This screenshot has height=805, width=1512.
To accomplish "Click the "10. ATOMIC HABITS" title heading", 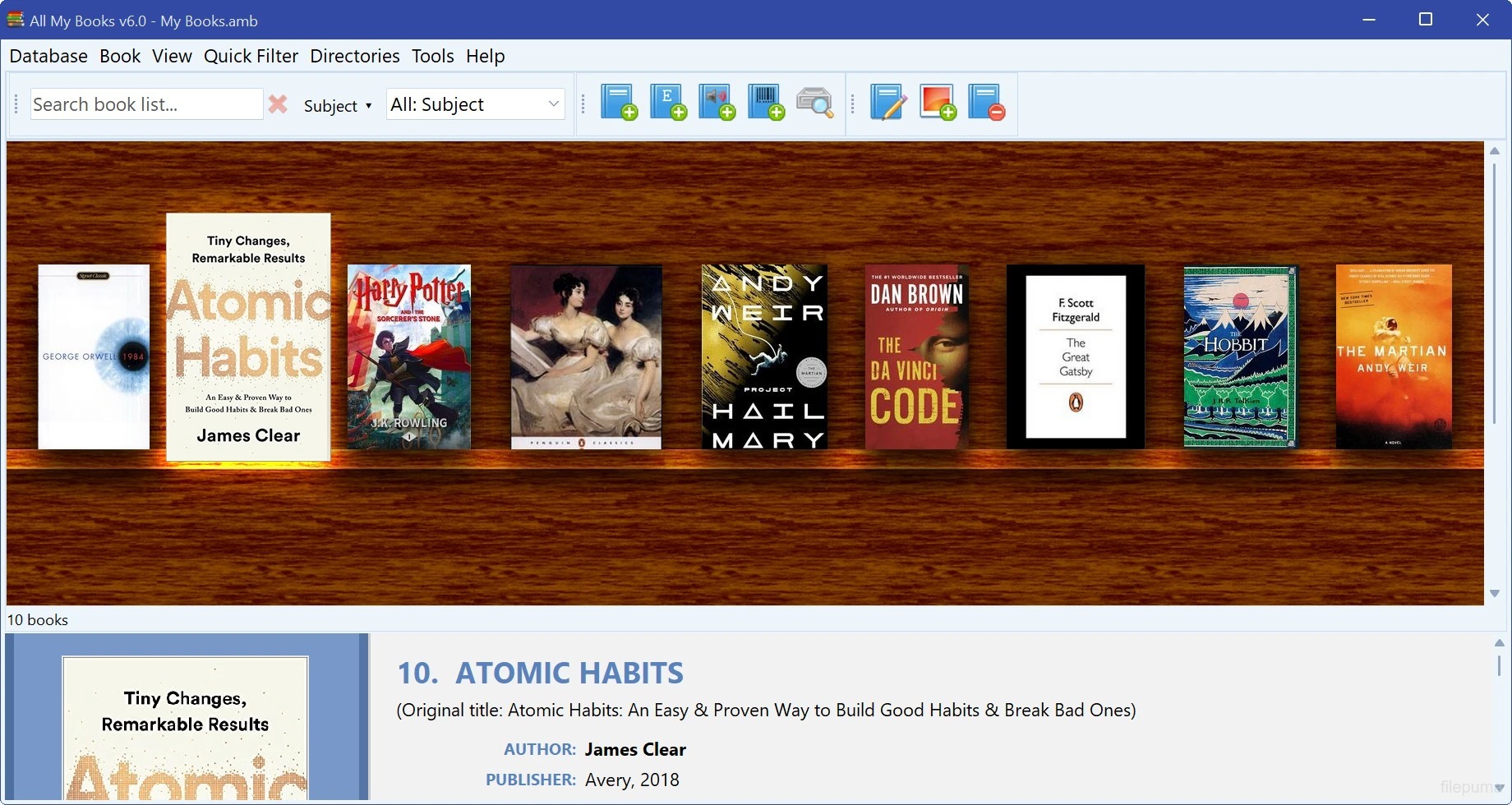I will 540,673.
